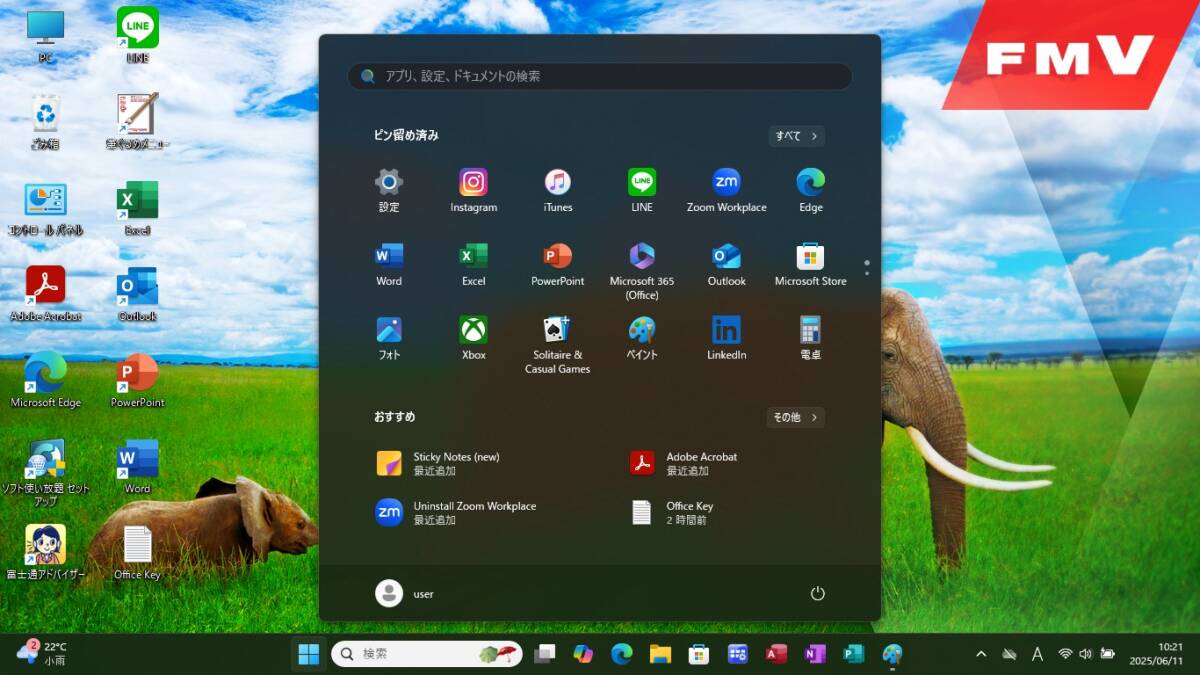The width and height of the screenshot is (1200, 675).
Task: Select the Microsoft Edge desktop shortcut
Action: (x=45, y=380)
